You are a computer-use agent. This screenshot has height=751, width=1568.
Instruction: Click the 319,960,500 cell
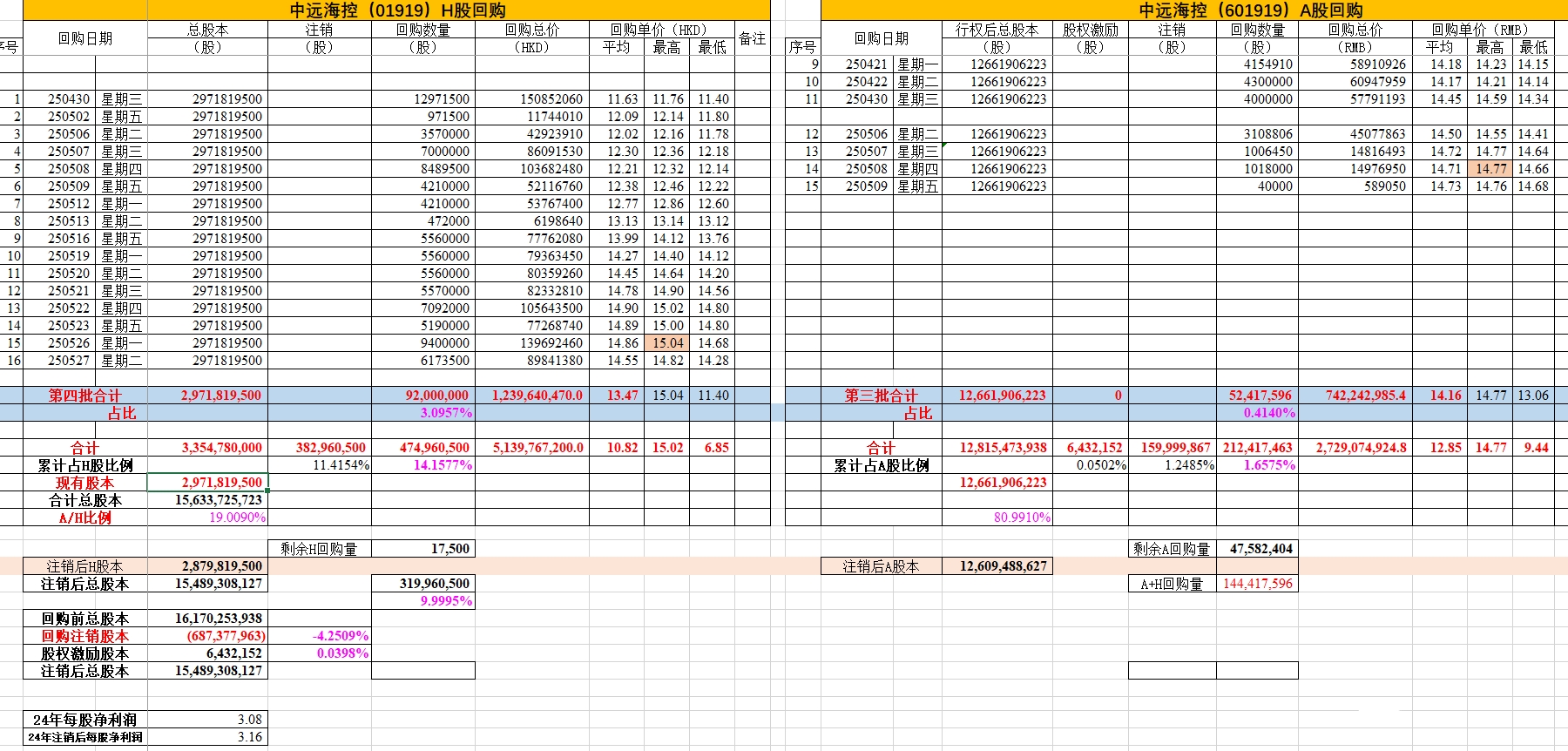coord(423,584)
